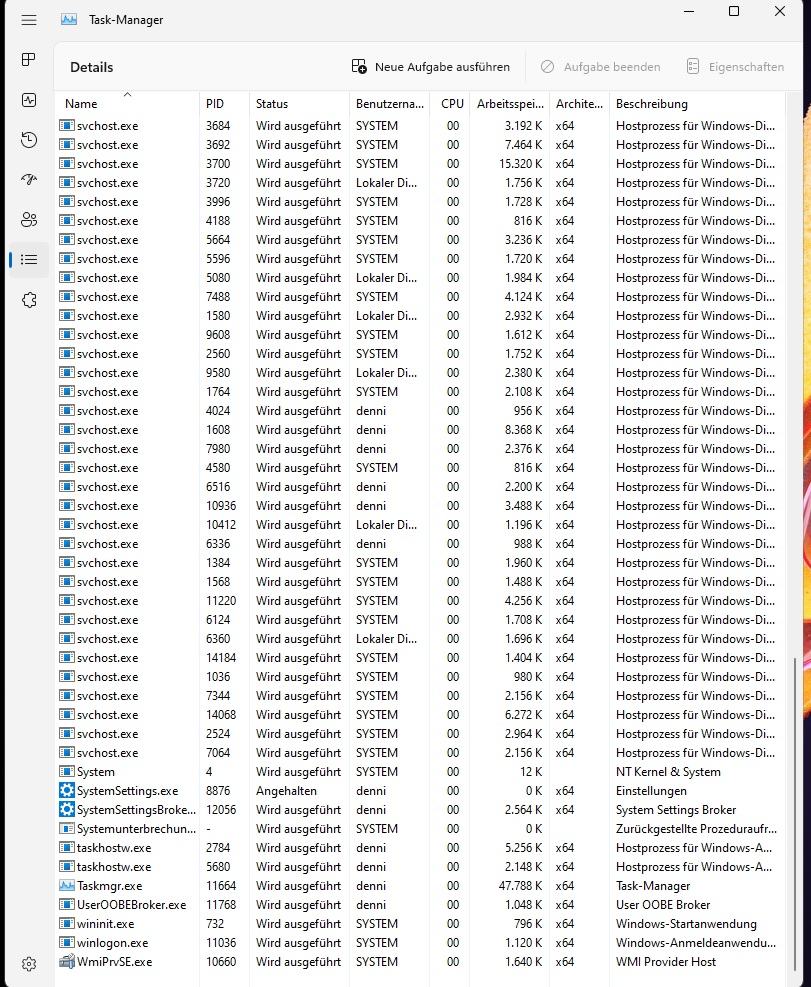The image size is (811, 987).
Task: Click the icon of svchost.exe PID 3684
Action: pos(67,126)
